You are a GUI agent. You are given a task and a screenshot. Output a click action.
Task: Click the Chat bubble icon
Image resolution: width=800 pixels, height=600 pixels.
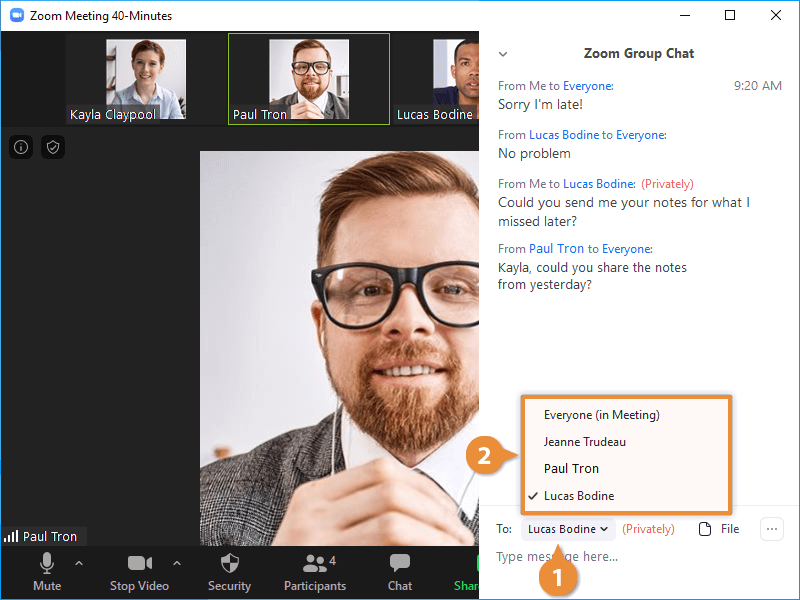point(400,564)
